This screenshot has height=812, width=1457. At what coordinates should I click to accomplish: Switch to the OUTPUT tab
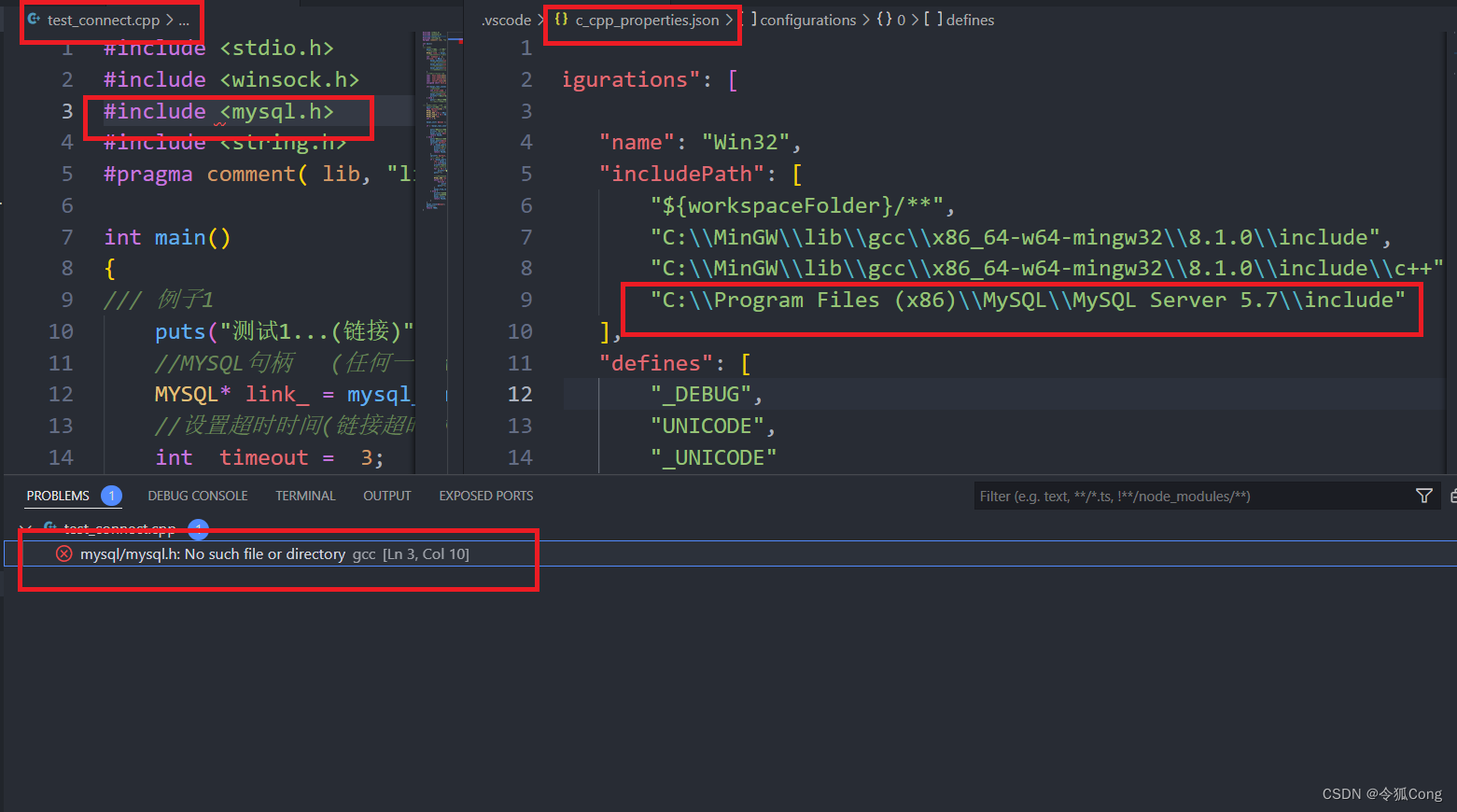point(386,495)
